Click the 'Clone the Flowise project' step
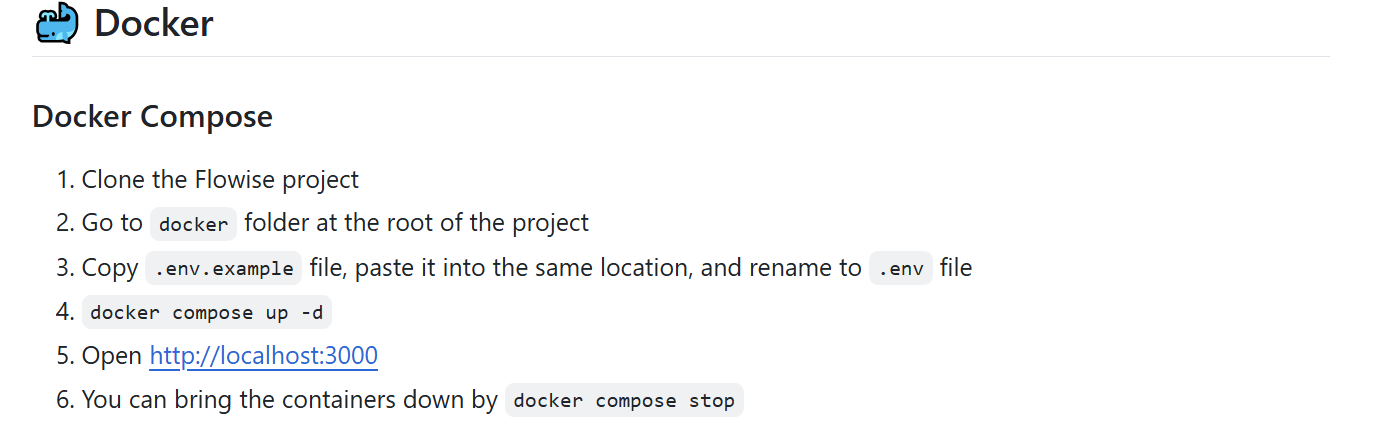Image resolution: width=1375 pixels, height=433 pixels. point(220,179)
